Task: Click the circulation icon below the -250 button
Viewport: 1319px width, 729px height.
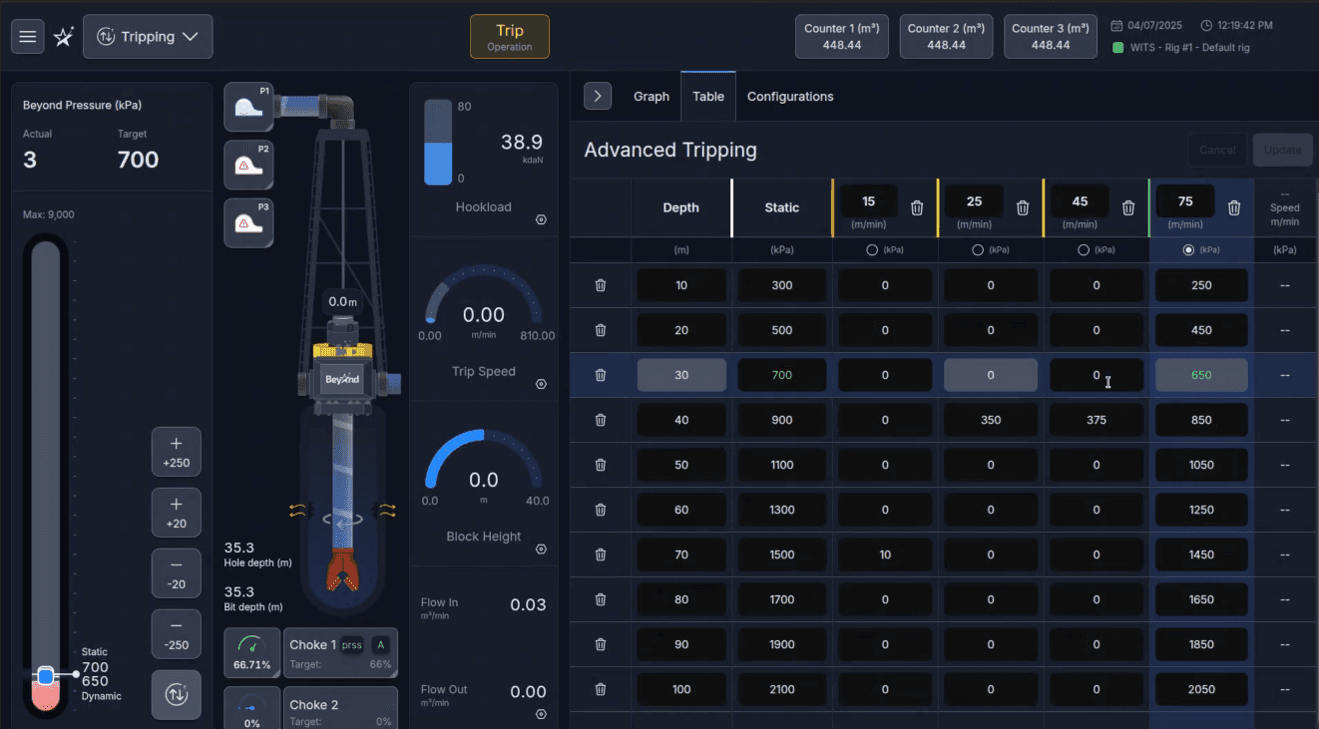Action: click(x=176, y=694)
